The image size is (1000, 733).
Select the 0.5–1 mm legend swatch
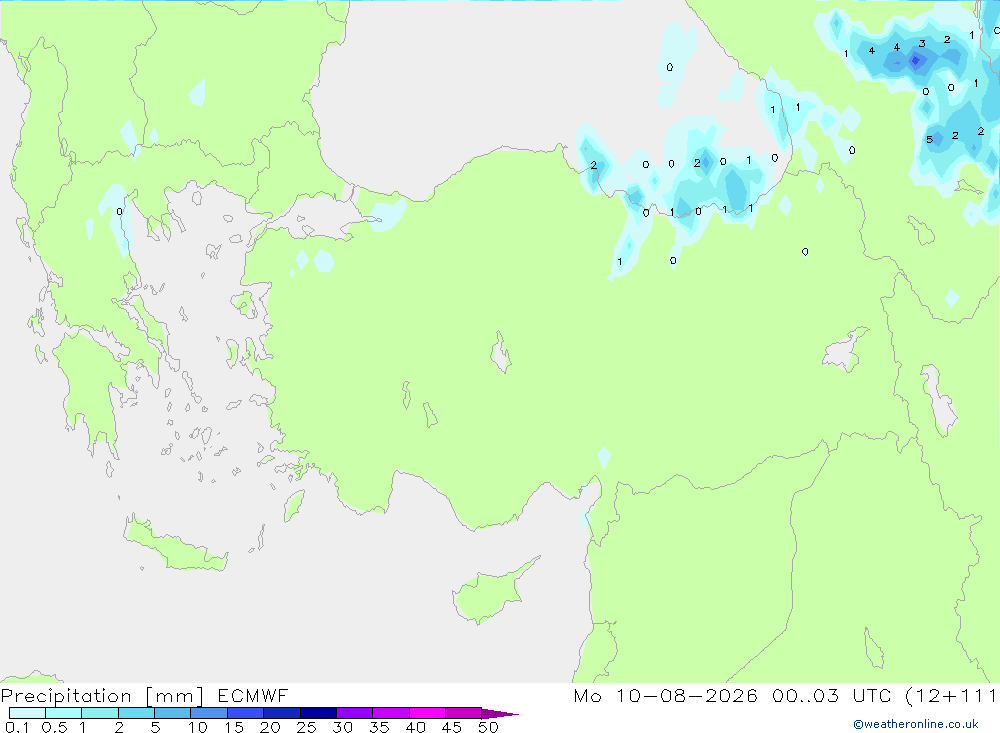point(63,713)
